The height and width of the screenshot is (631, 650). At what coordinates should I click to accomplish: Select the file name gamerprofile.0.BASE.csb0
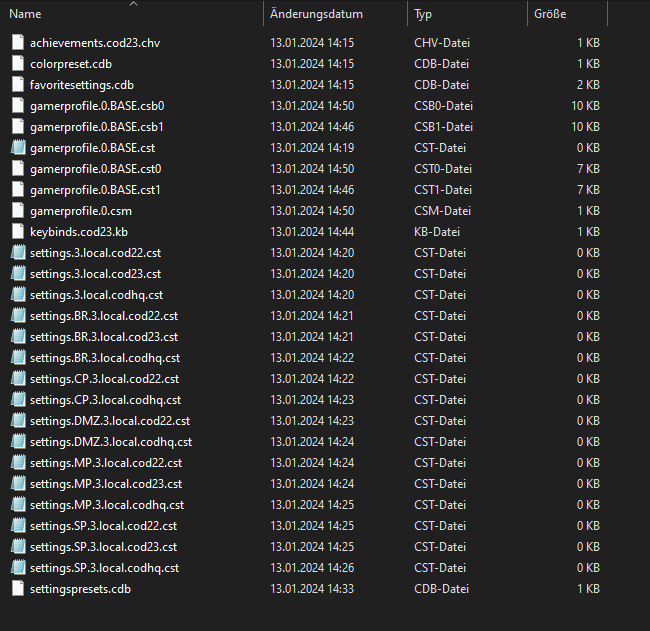[x=97, y=106]
